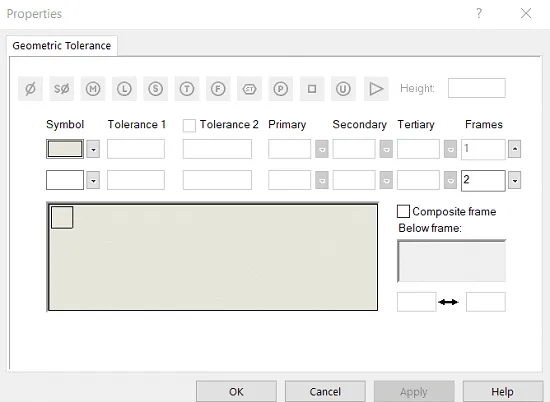The width and height of the screenshot is (550, 402).
Task: Pick the free state F symbol
Action: coord(218,89)
